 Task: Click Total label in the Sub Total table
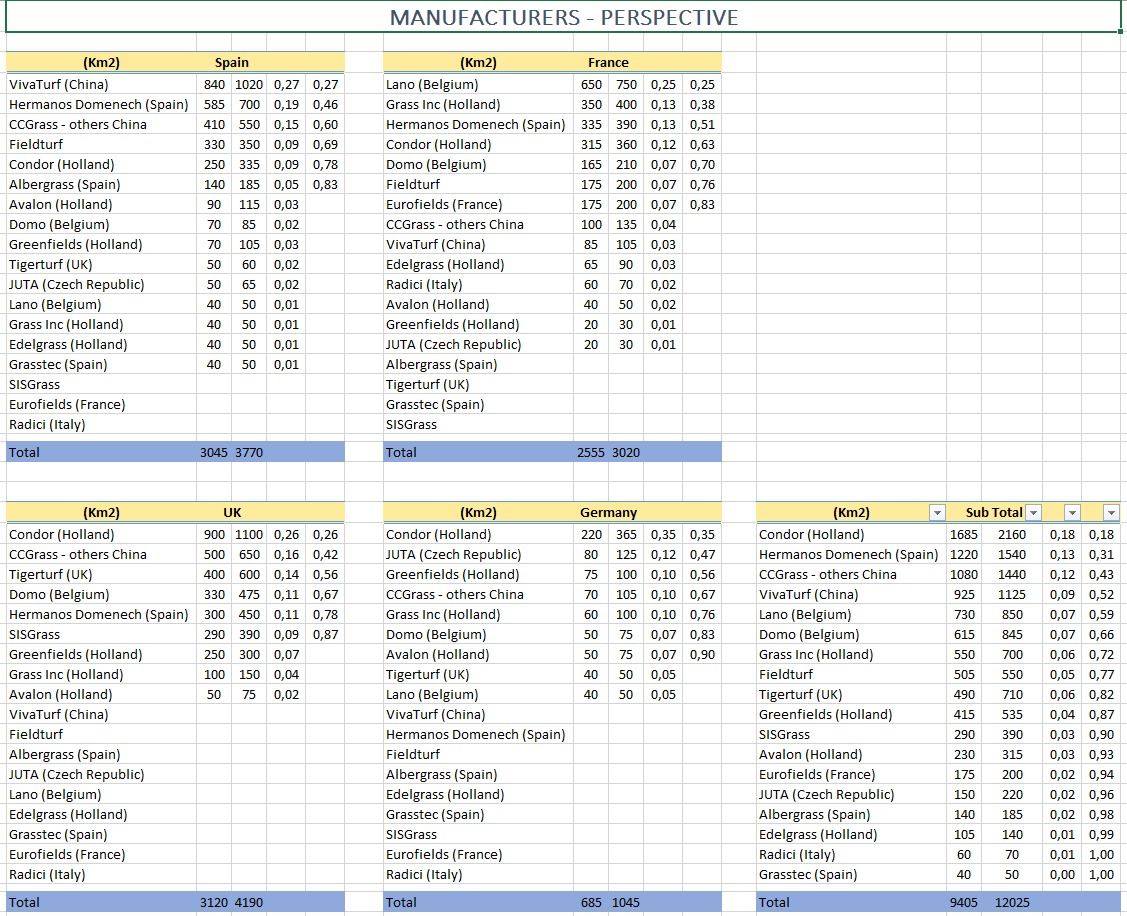(x=774, y=902)
